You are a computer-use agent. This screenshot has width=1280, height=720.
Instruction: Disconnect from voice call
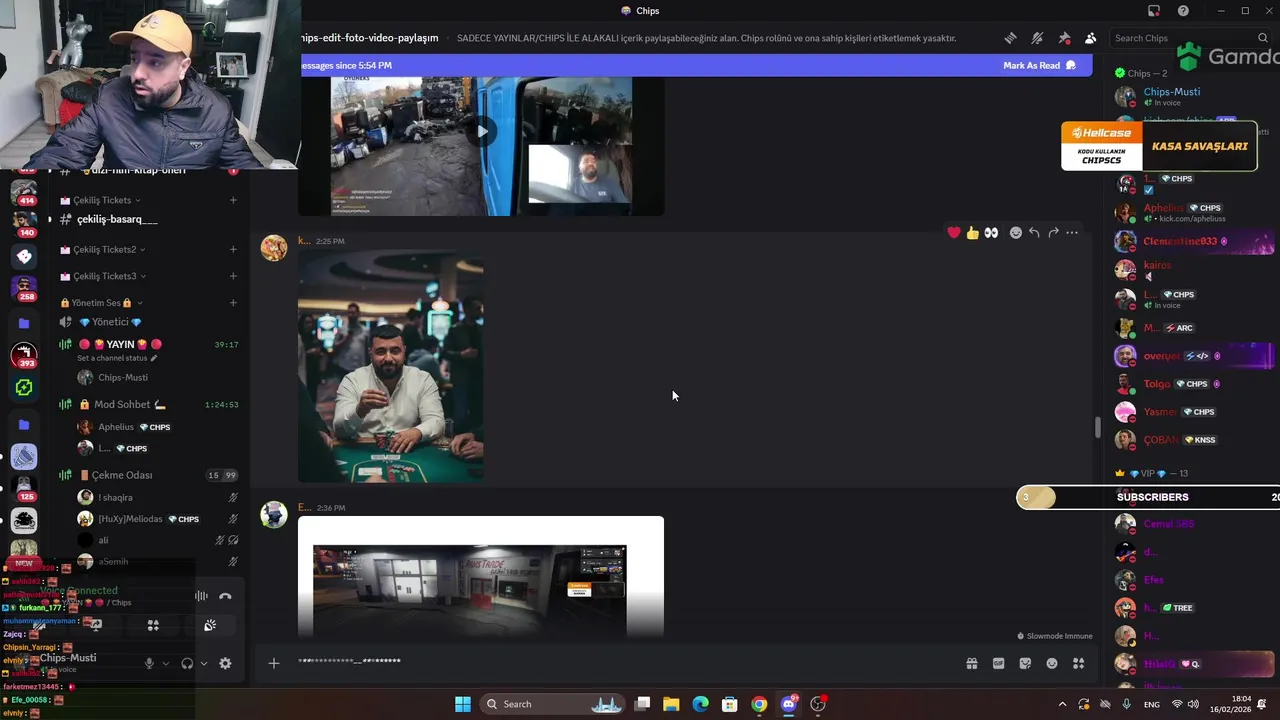(225, 596)
